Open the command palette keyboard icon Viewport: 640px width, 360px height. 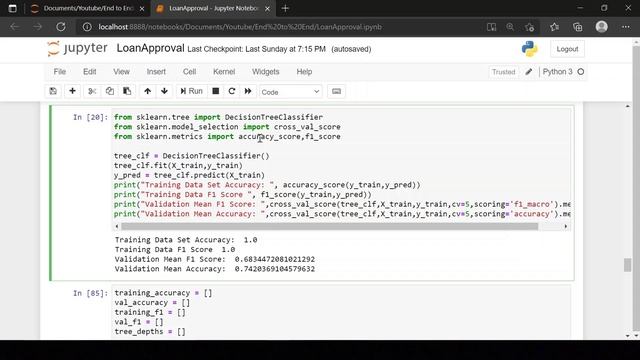tap(336, 91)
